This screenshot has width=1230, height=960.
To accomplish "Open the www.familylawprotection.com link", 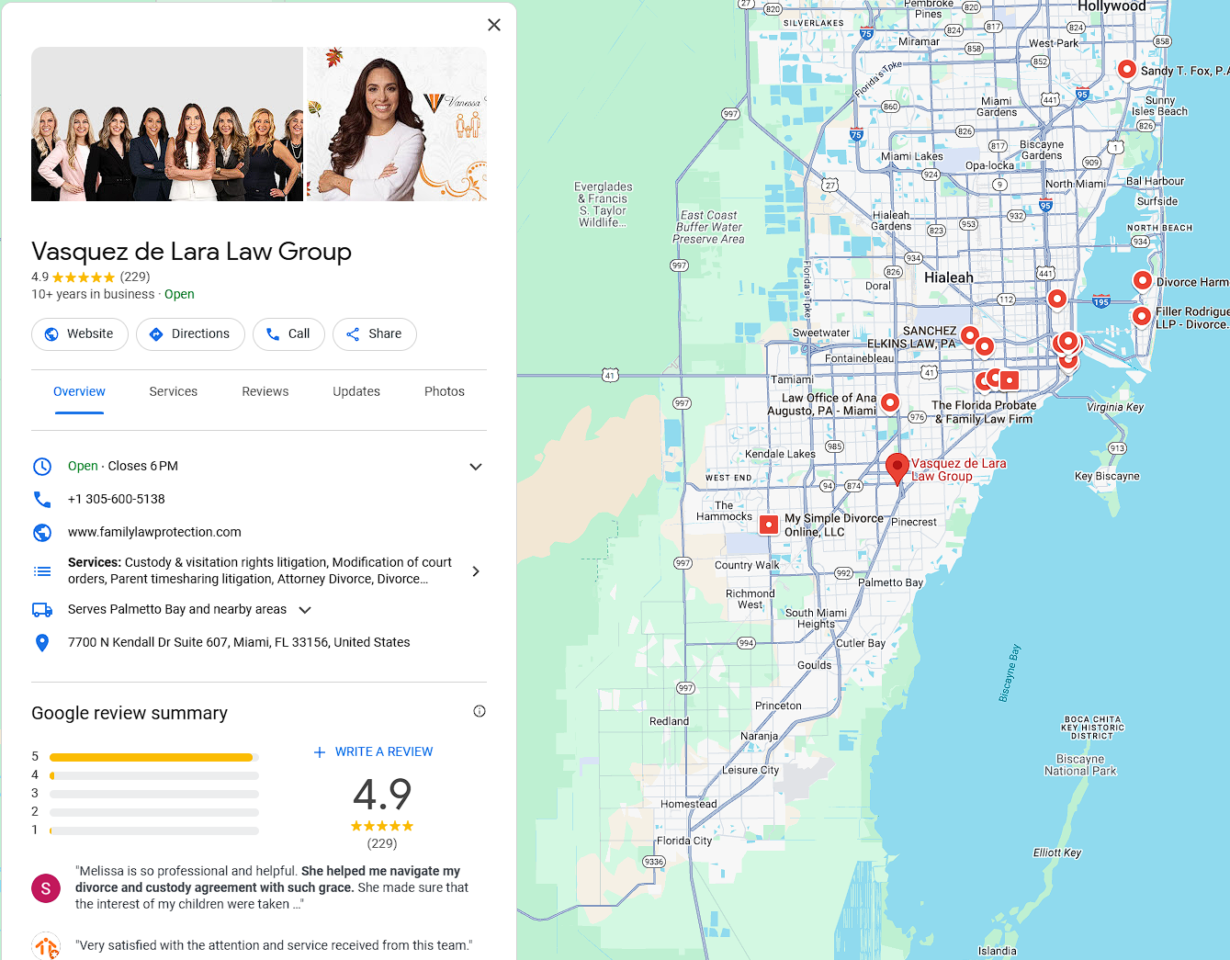I will (154, 532).
